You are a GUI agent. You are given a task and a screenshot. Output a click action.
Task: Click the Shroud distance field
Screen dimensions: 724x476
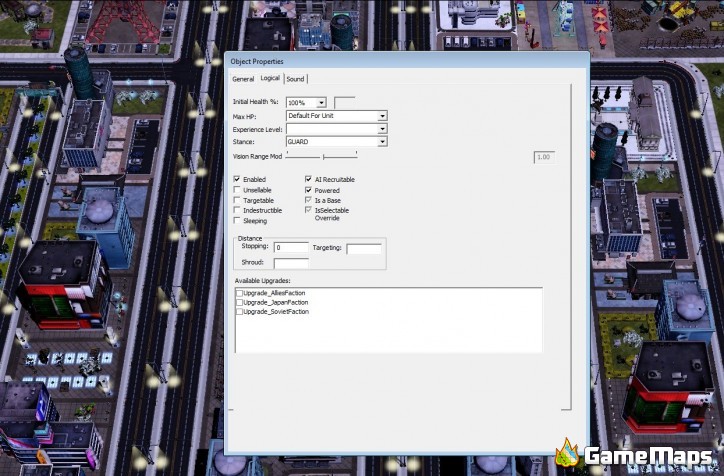291,264
